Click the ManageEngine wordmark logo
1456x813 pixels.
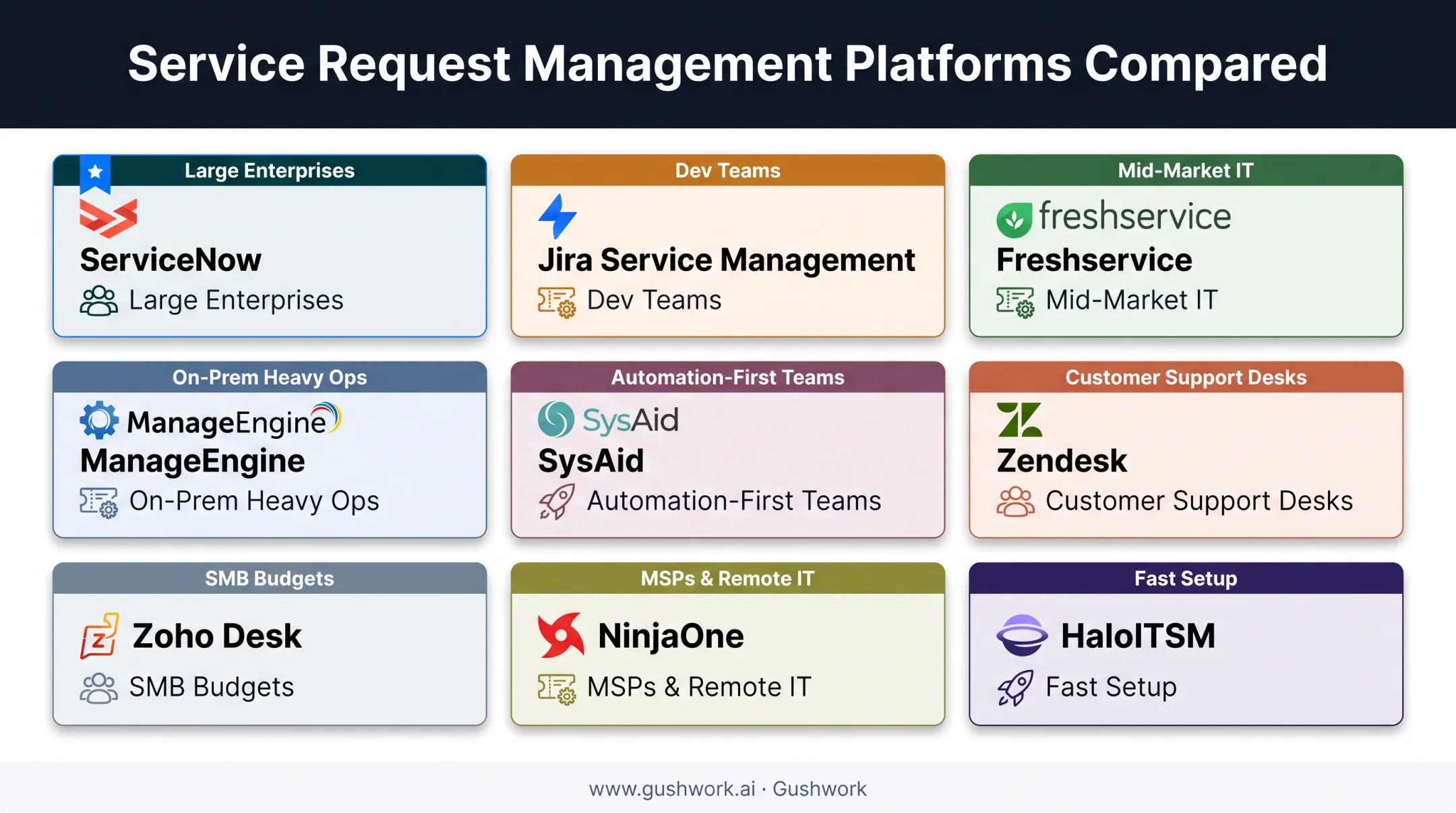click(234, 421)
